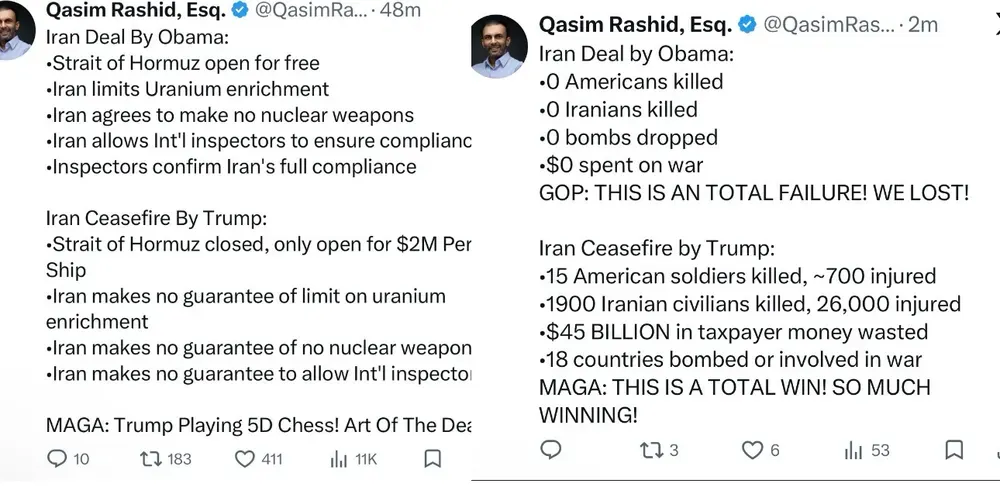The width and height of the screenshot is (1000, 495).
Task: Retweet the post with 183 reposts
Action: (x=151, y=459)
